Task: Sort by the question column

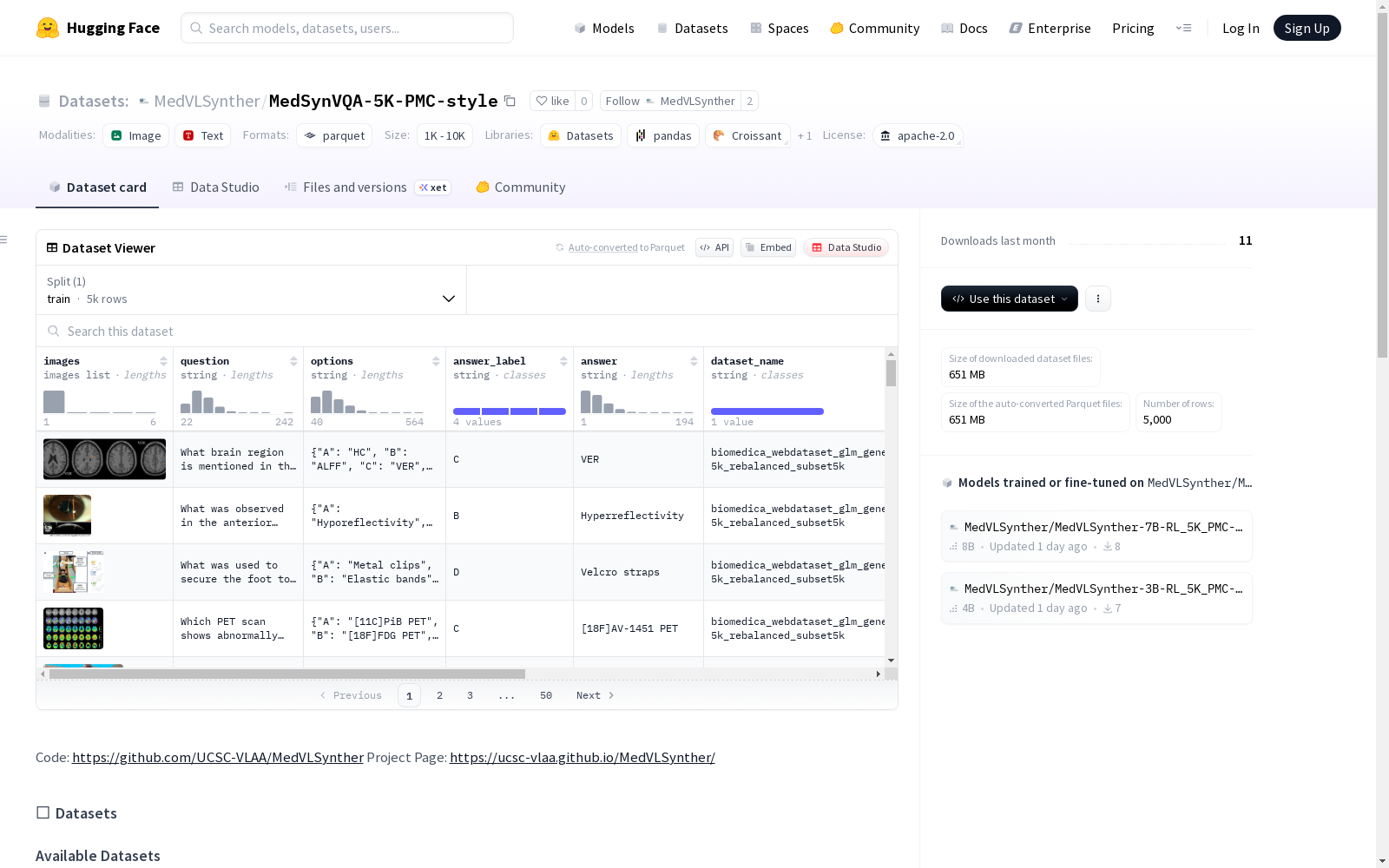Action: pyautogui.click(x=293, y=361)
